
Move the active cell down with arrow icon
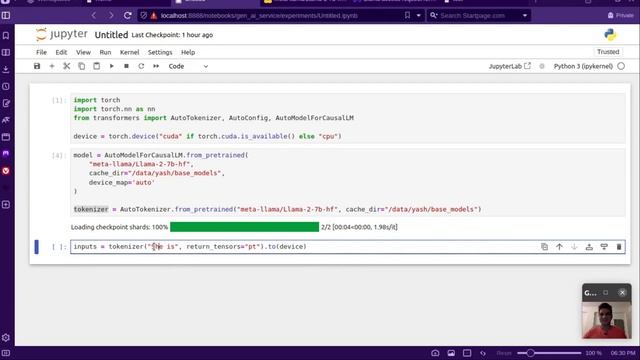click(574, 247)
